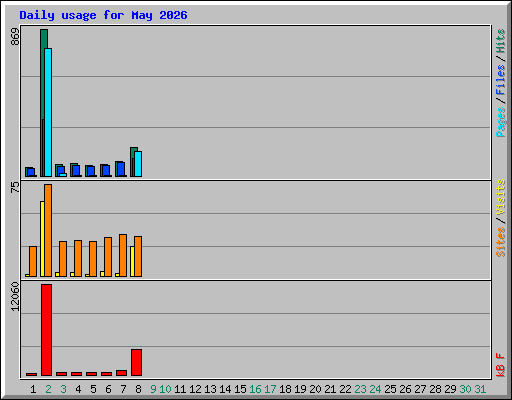The image size is (512, 400).
Task: Click day label 27 on x-axis
Action: point(420,389)
